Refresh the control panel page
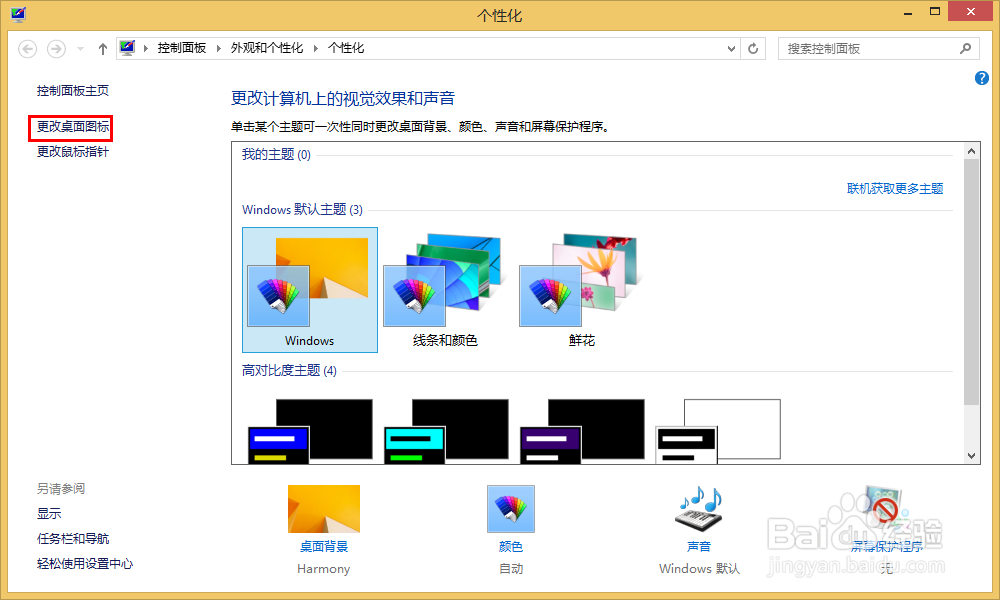Viewport: 1000px width, 600px height. [x=753, y=48]
